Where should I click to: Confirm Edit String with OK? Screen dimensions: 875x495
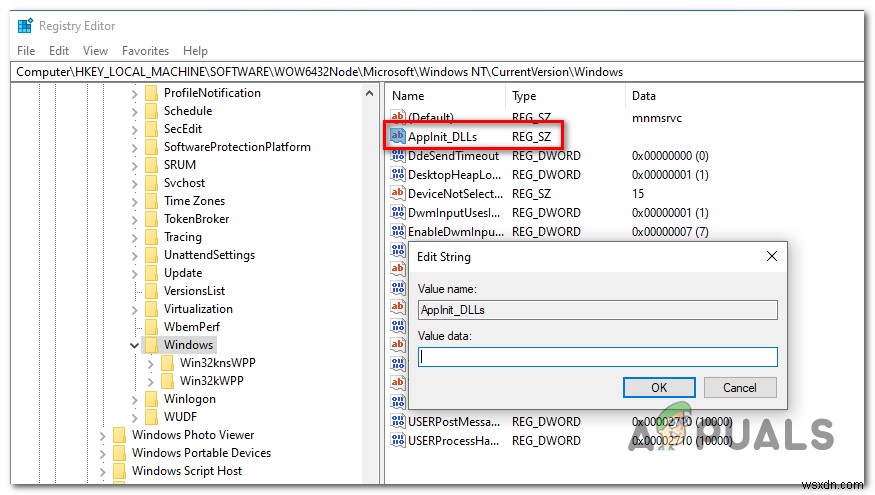tap(659, 387)
